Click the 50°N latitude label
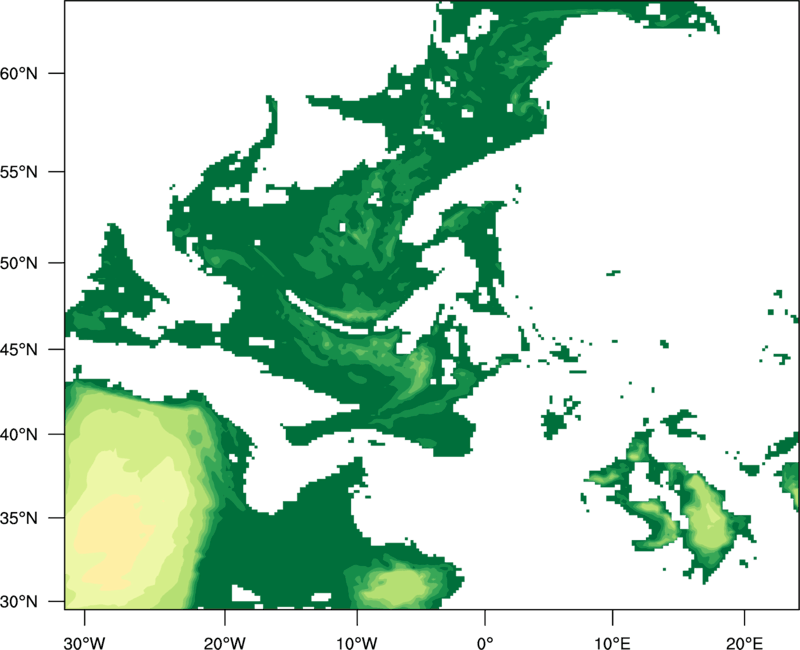Image resolution: width=800 pixels, height=650 pixels. pos(19,263)
